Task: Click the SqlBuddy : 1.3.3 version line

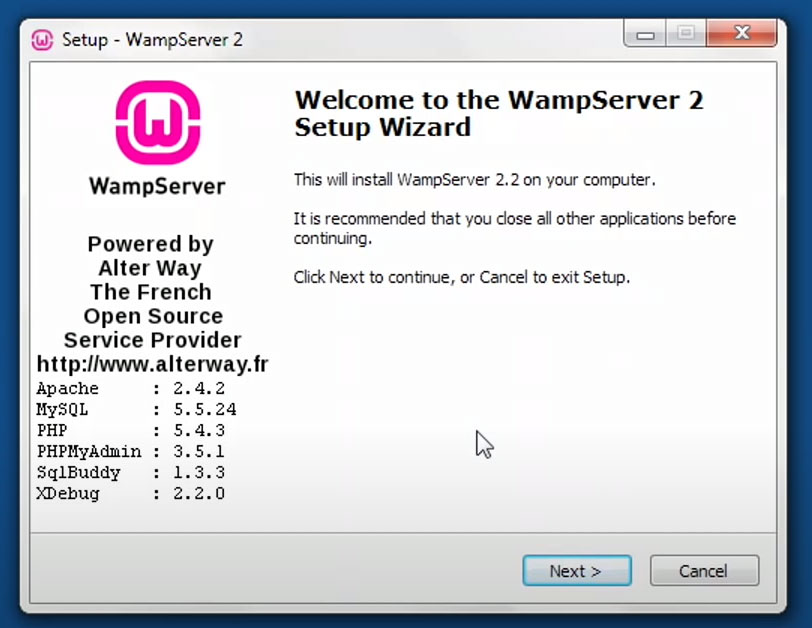Action: pos(130,472)
